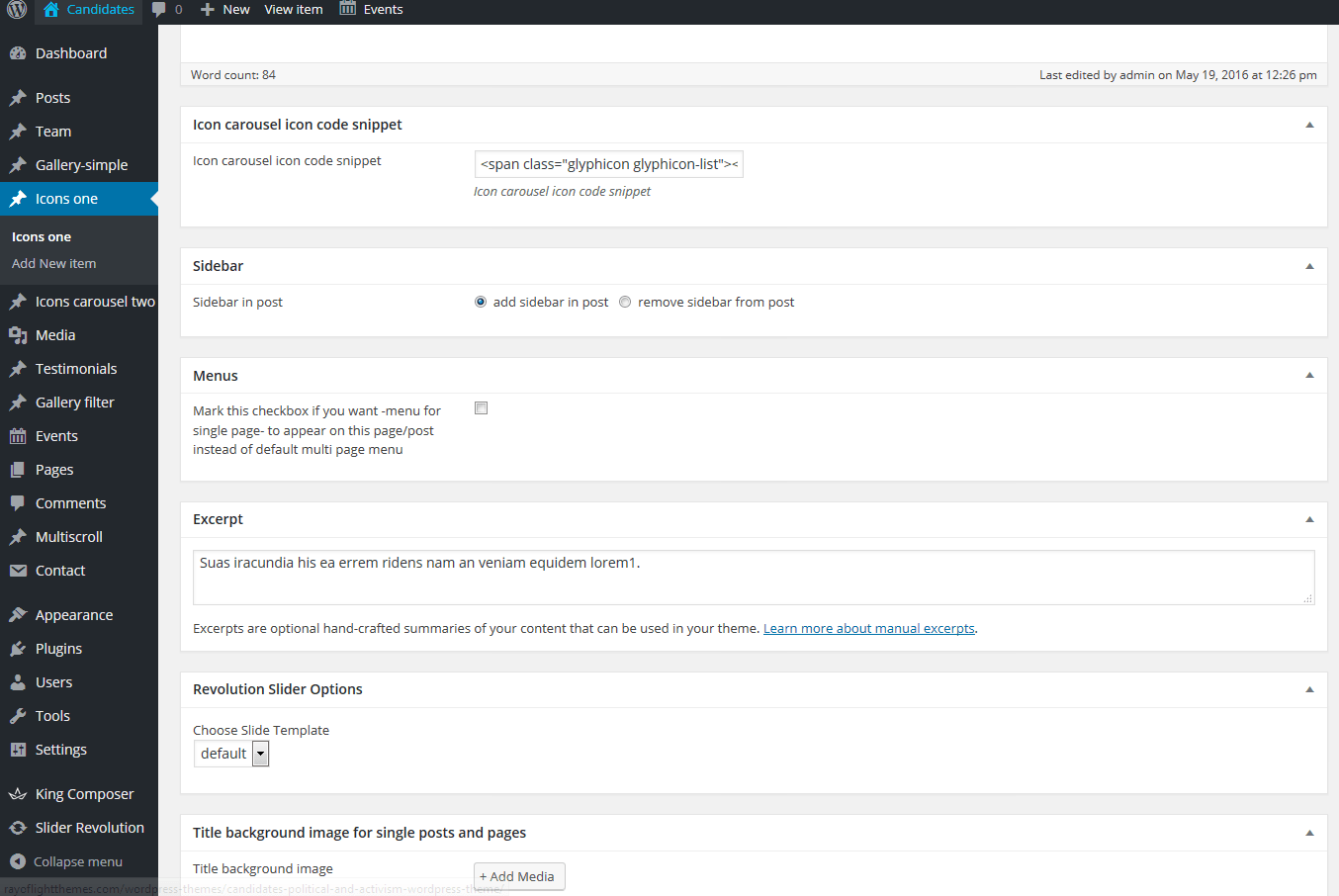Click 'View item' in admin bar
The height and width of the screenshot is (896, 1339).
[294, 9]
